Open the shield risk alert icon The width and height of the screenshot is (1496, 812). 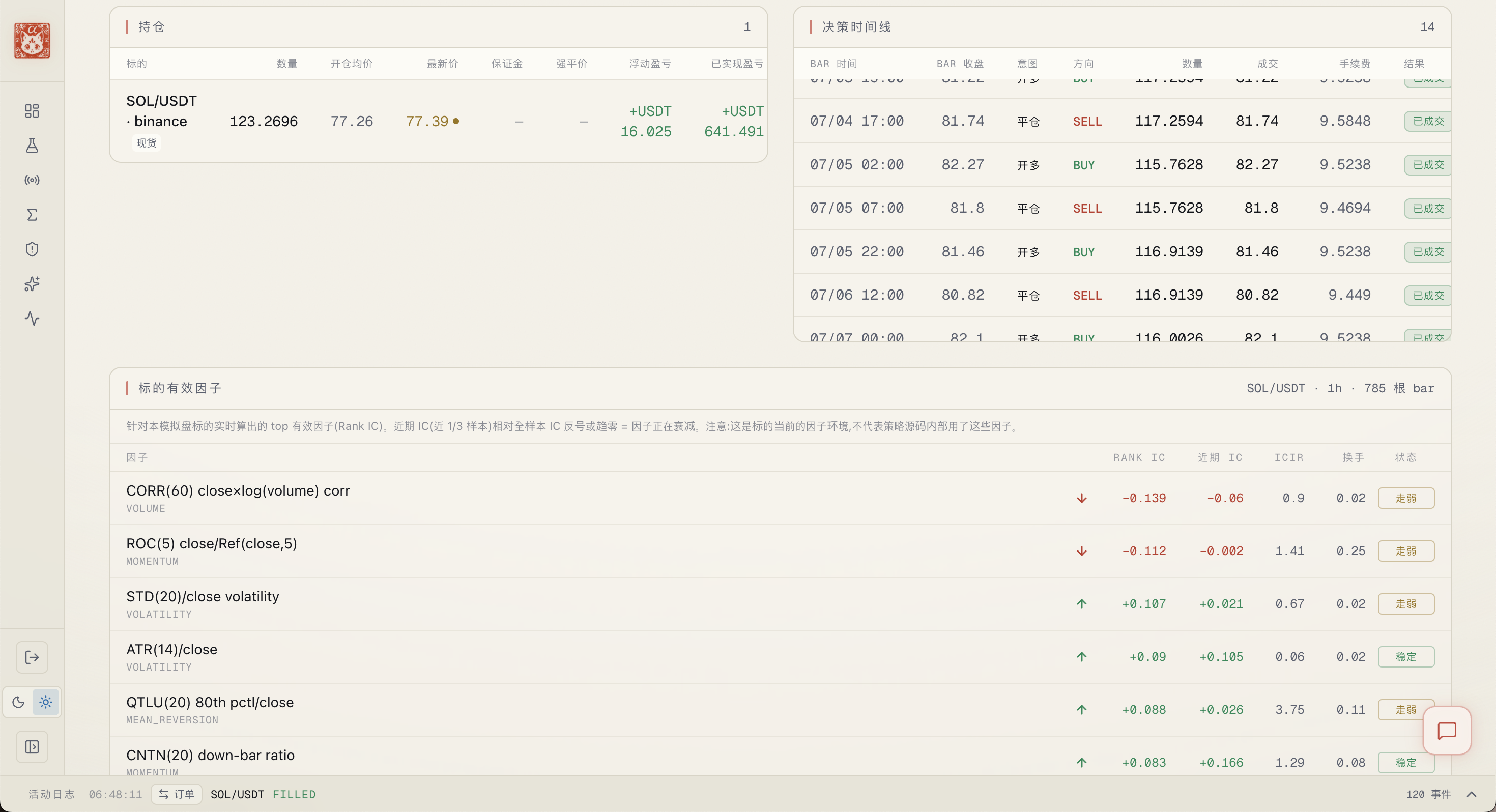click(32, 249)
